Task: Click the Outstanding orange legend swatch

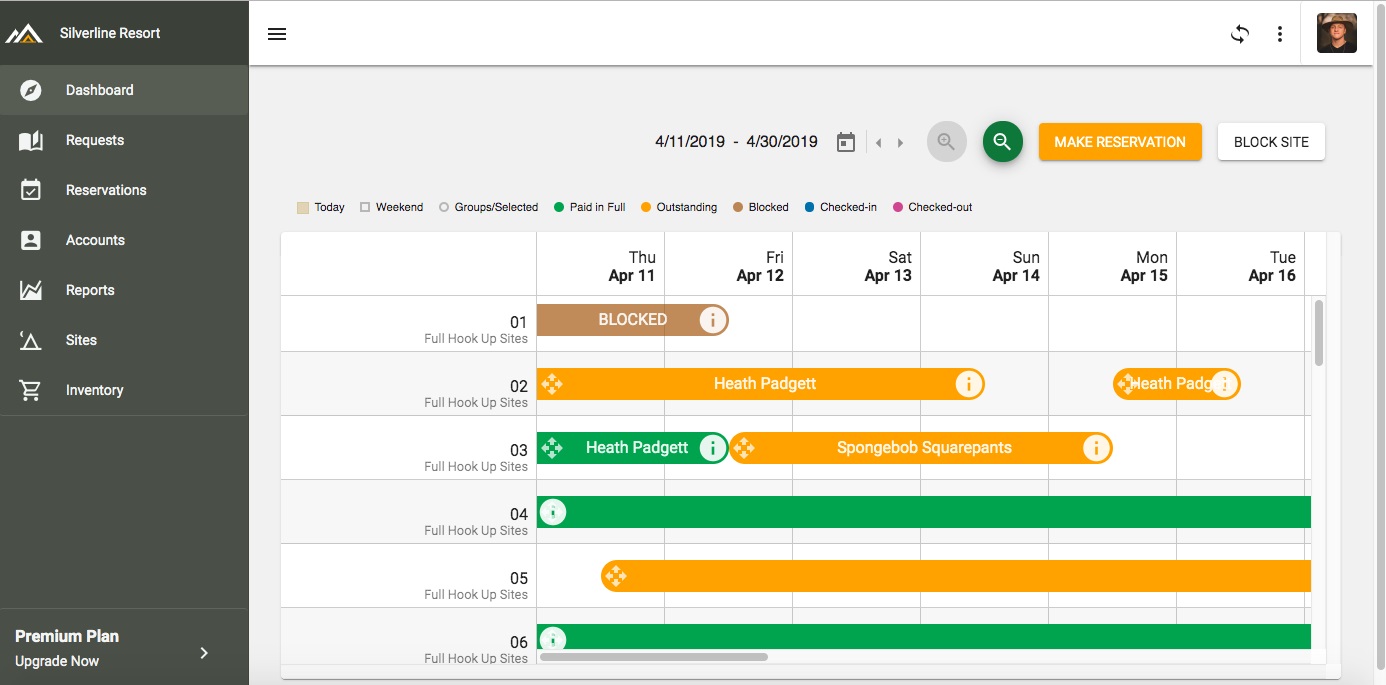Action: (x=646, y=207)
